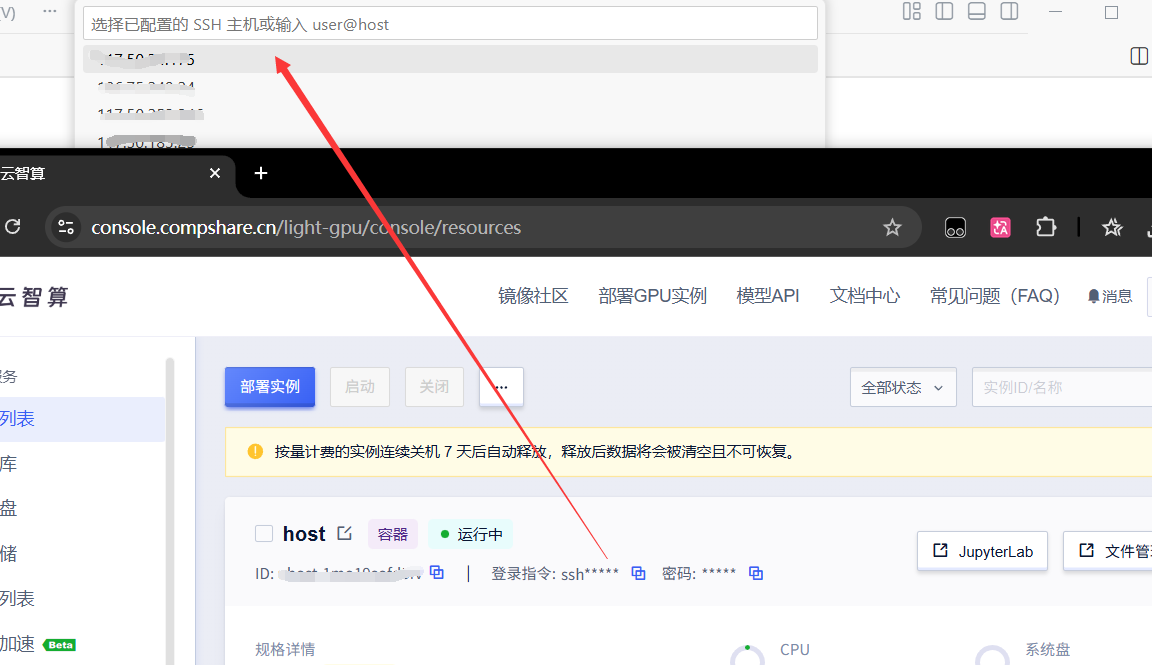This screenshot has height=665, width=1152.
Task: Click the 部署实例 button
Action: [x=270, y=387]
